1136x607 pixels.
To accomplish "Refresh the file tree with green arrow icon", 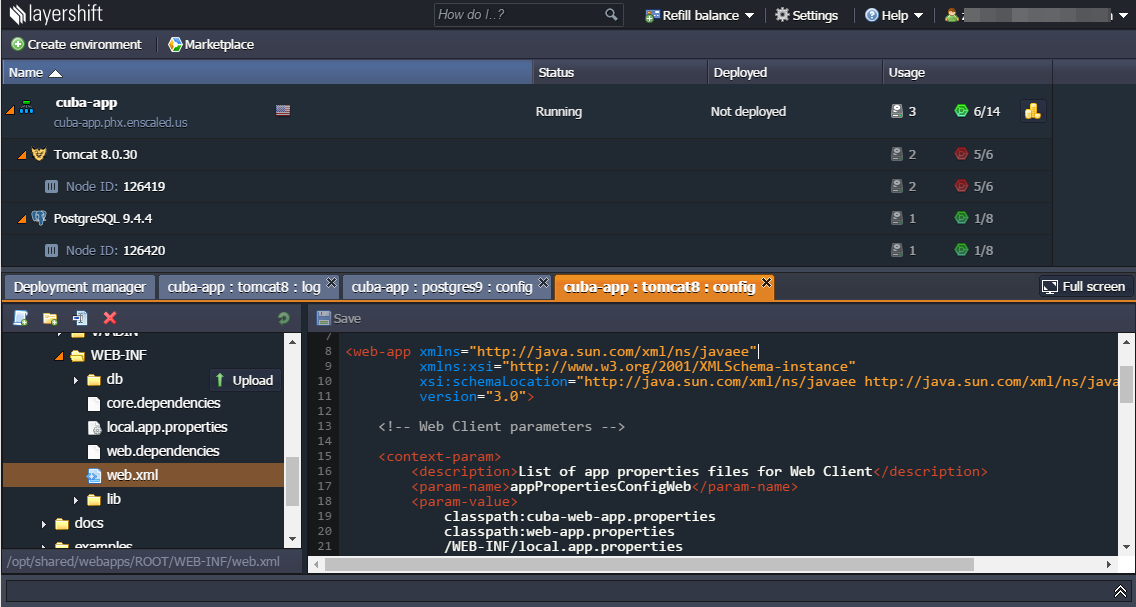I will tap(283, 318).
